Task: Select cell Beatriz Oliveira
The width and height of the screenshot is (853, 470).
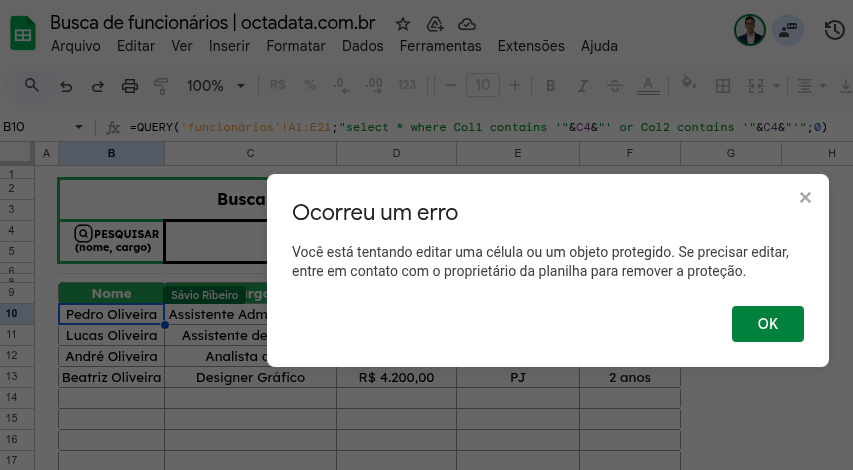Action: tap(112, 377)
